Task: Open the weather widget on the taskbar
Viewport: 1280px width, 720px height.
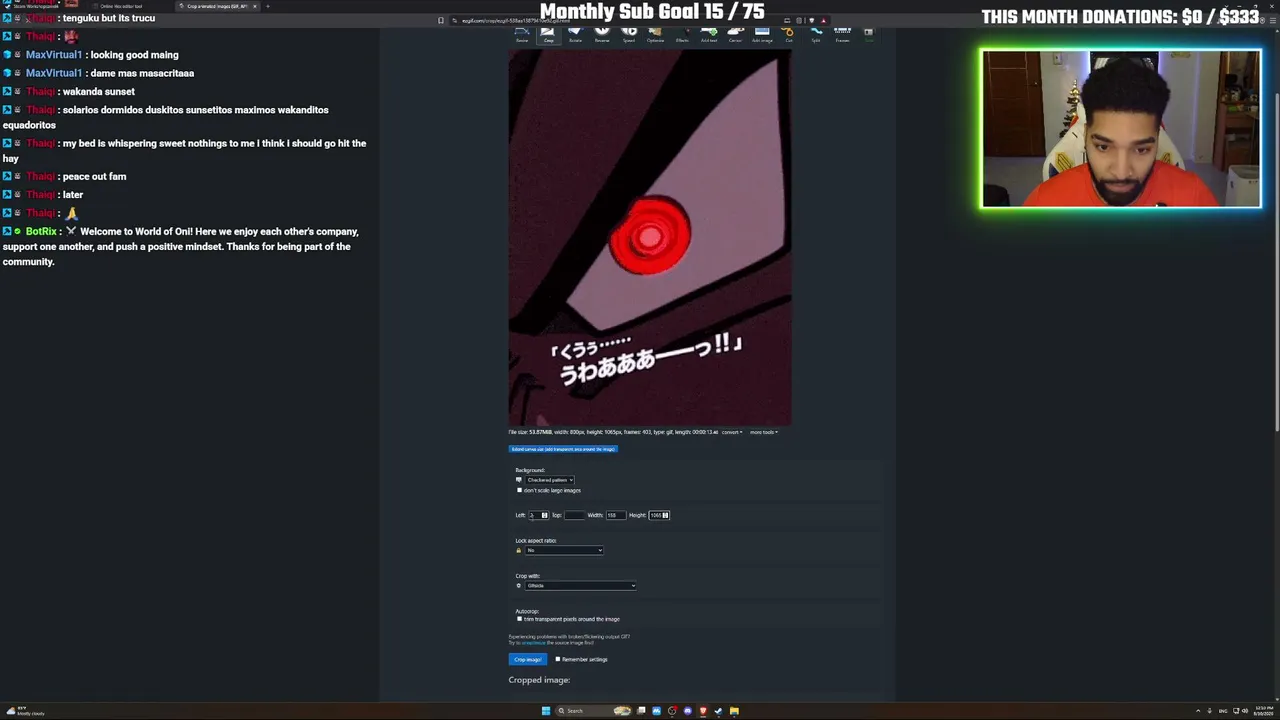Action: click(26, 711)
